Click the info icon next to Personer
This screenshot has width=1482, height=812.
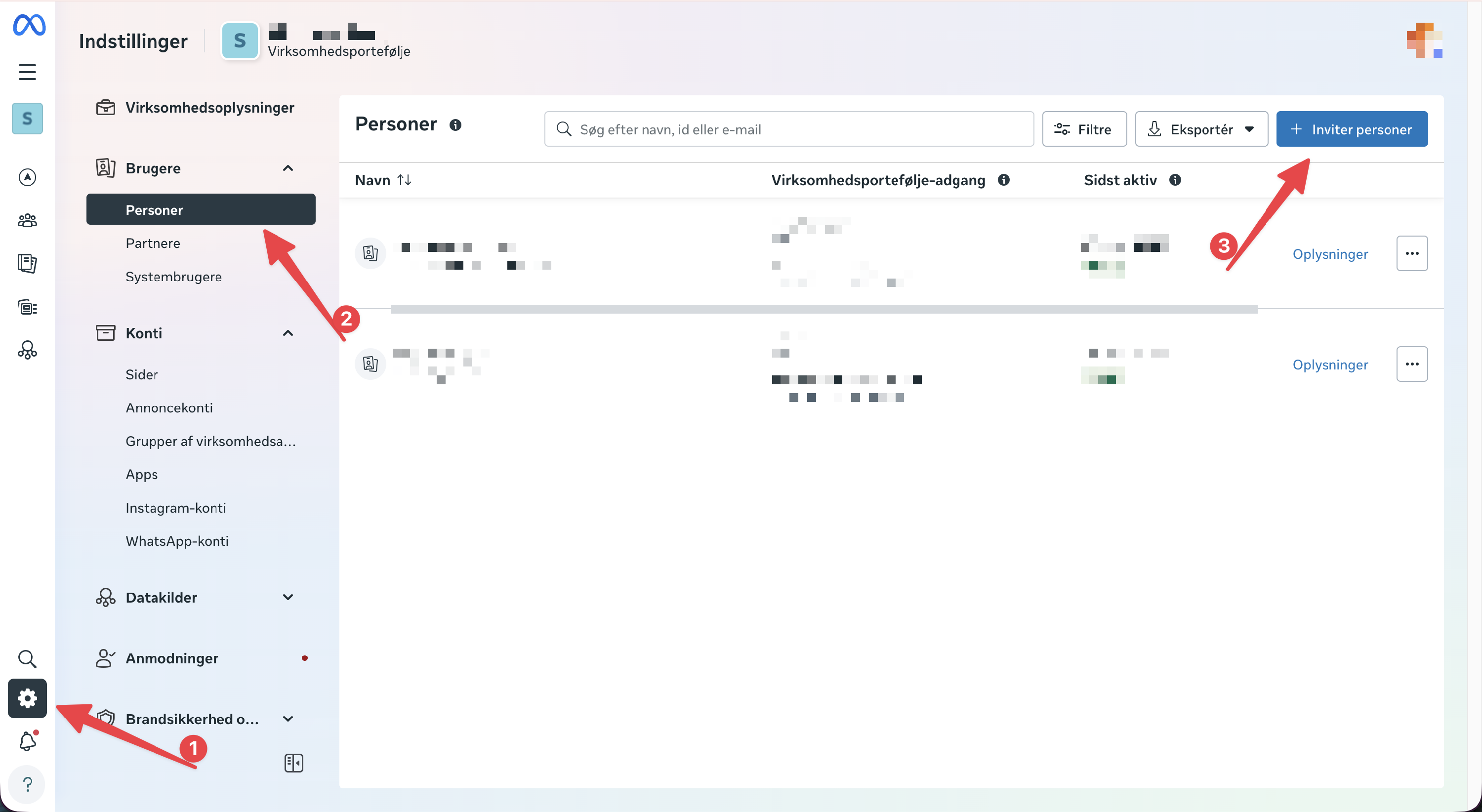coord(455,125)
